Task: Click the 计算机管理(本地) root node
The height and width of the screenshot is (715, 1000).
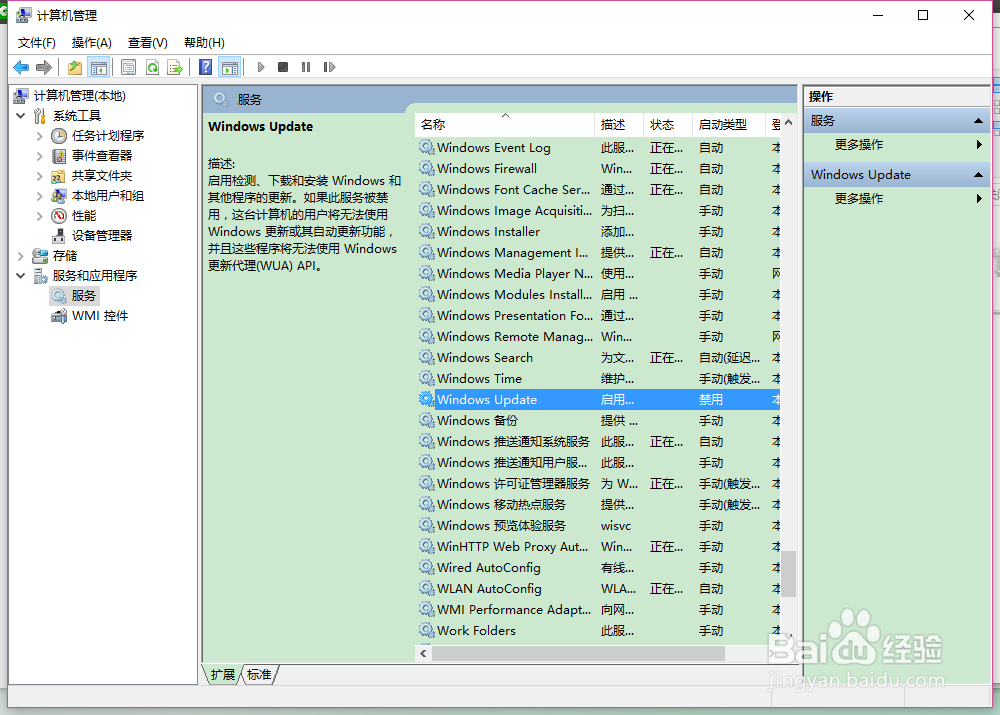Action: click(x=80, y=96)
